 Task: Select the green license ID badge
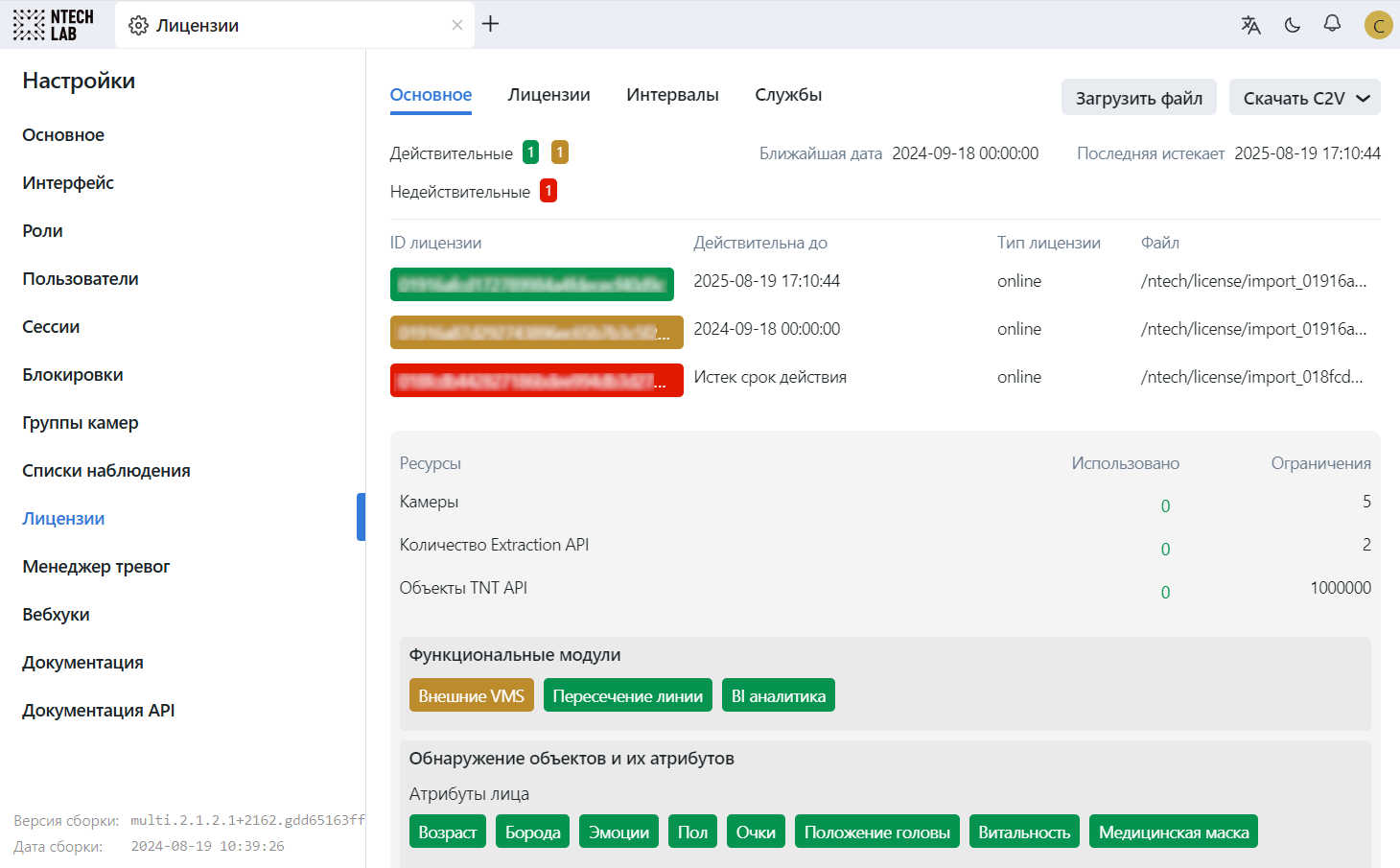click(531, 284)
